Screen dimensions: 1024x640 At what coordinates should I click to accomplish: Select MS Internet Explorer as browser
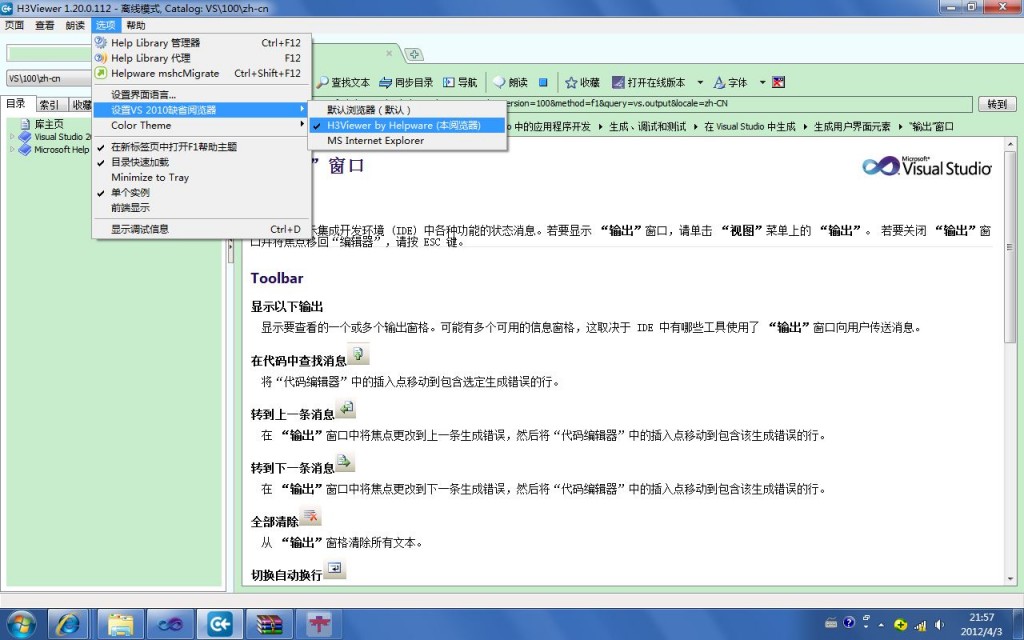tap(408, 140)
